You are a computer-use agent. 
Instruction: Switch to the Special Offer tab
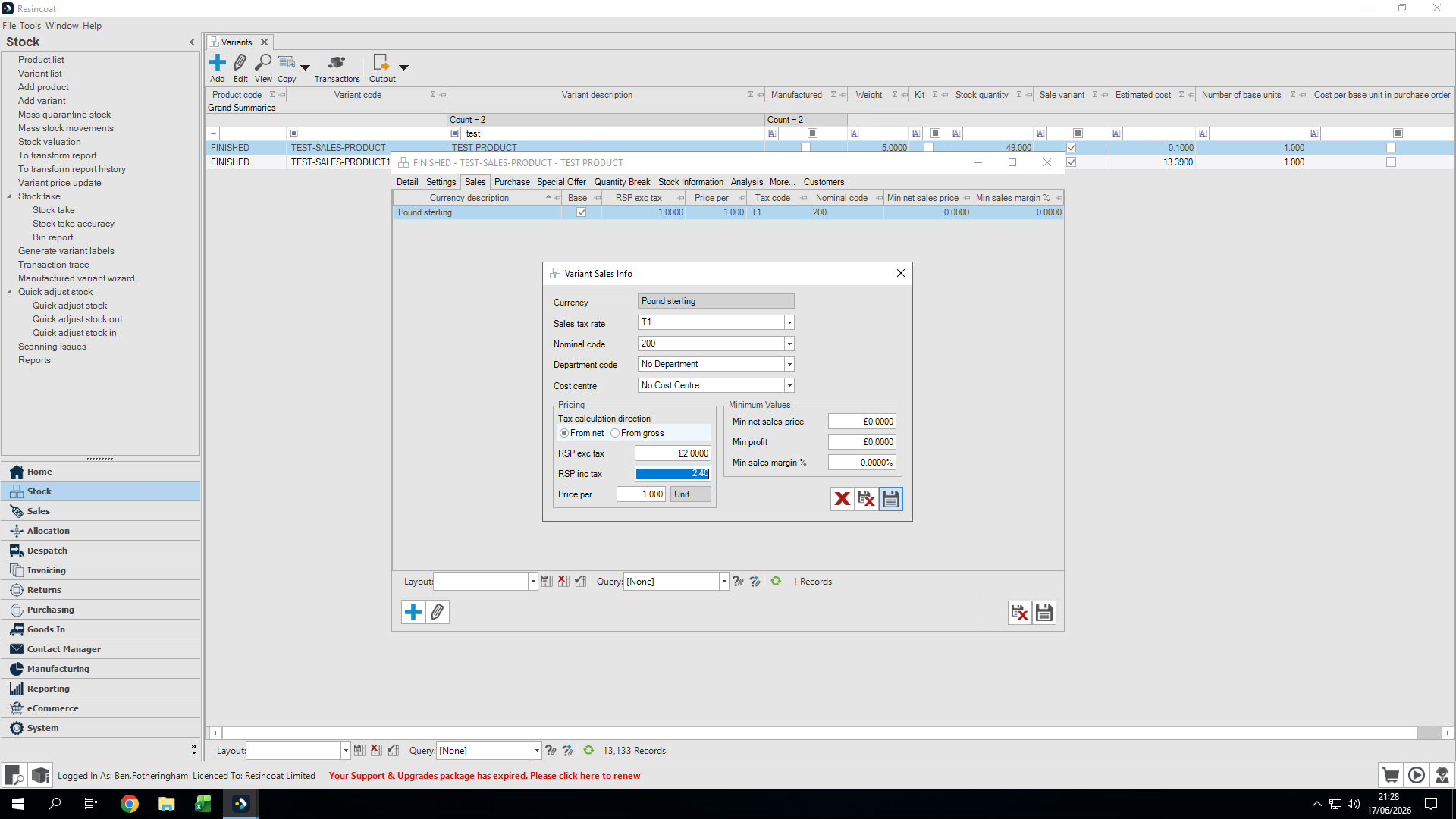coord(561,182)
